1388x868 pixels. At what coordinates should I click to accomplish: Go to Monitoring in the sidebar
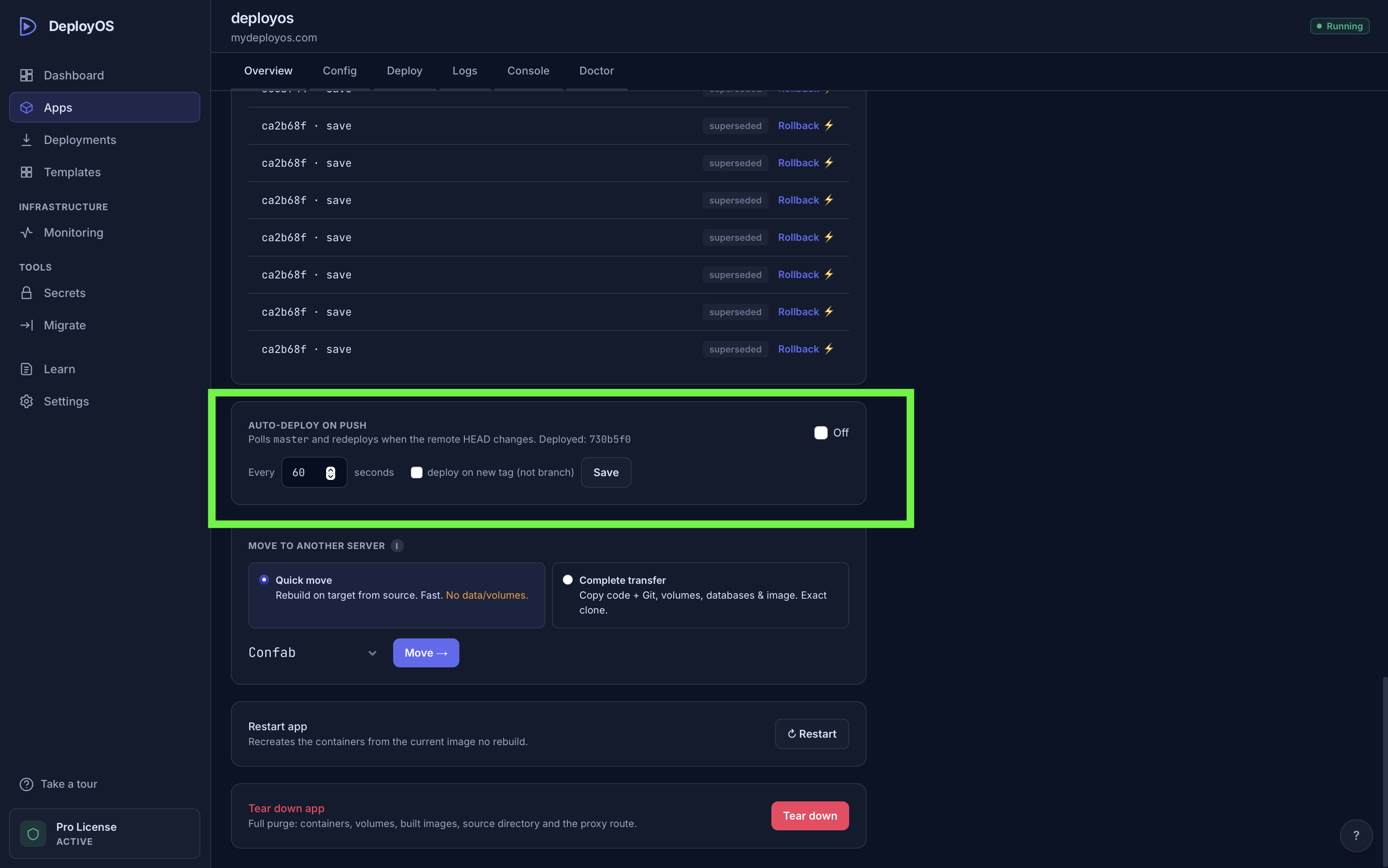(x=105, y=233)
